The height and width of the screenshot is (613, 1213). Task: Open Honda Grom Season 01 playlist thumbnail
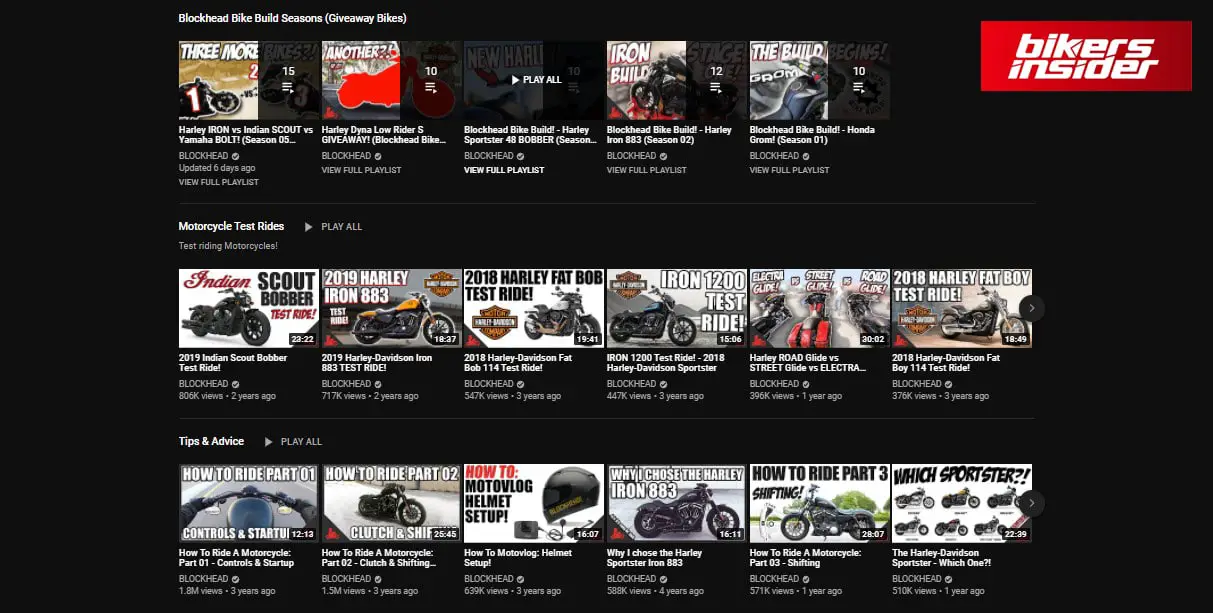(819, 80)
